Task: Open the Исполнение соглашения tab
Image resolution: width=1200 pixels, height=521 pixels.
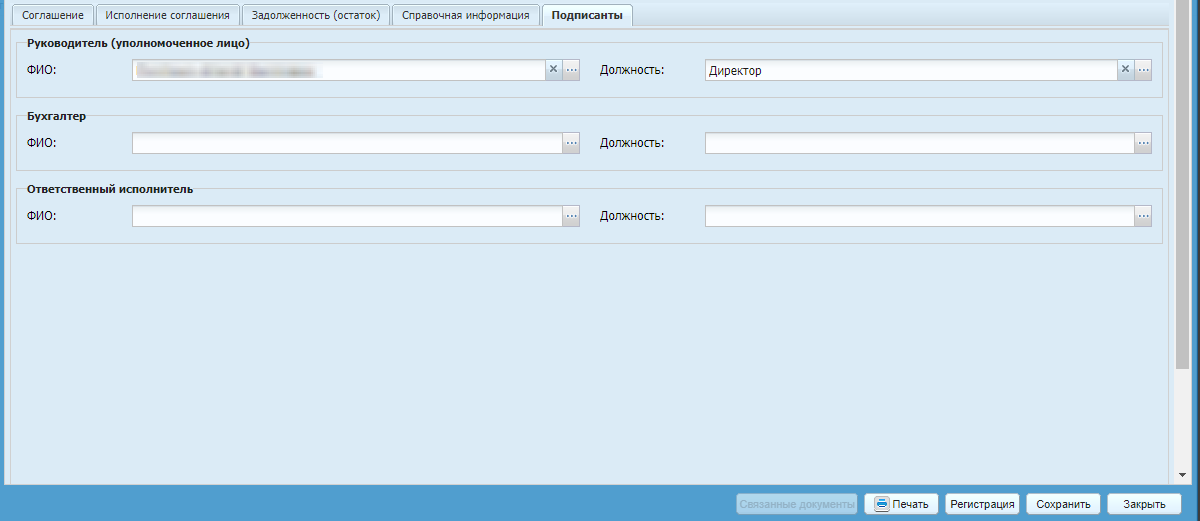Action: 168,15
